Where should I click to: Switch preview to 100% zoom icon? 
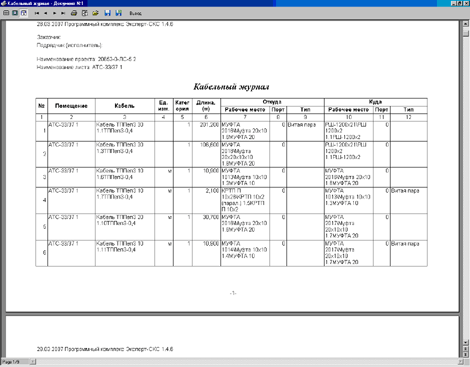[x=15, y=13]
